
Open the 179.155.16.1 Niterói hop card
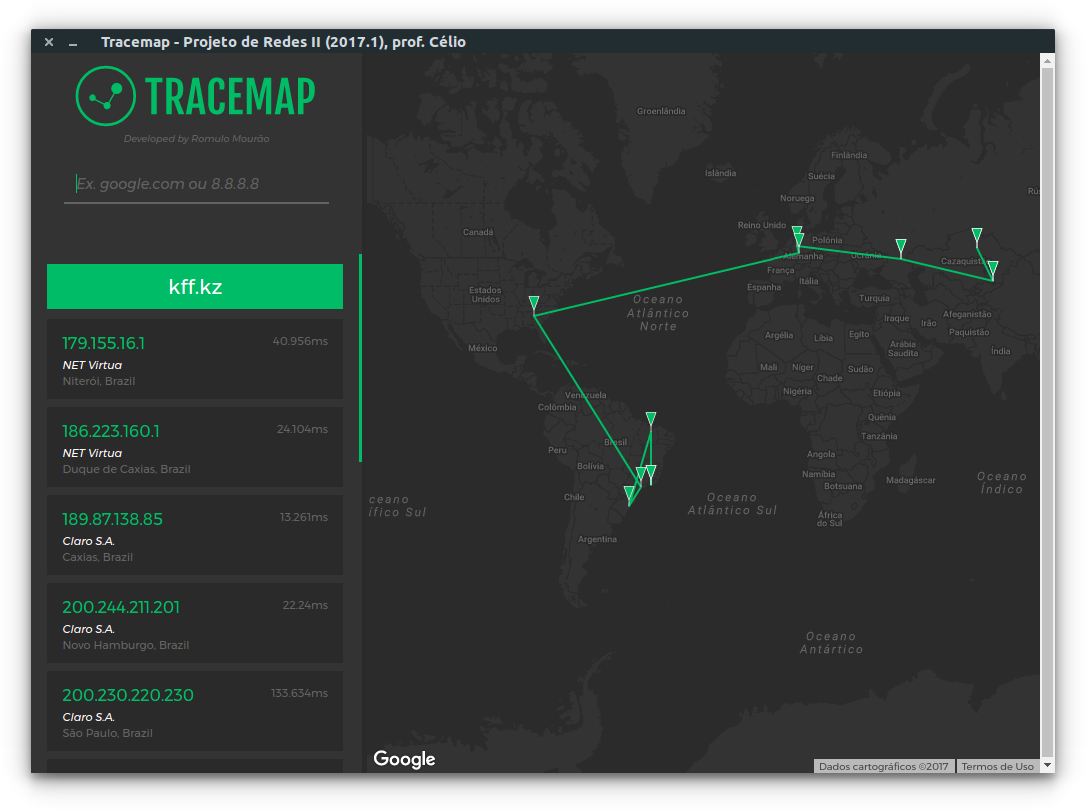195,359
